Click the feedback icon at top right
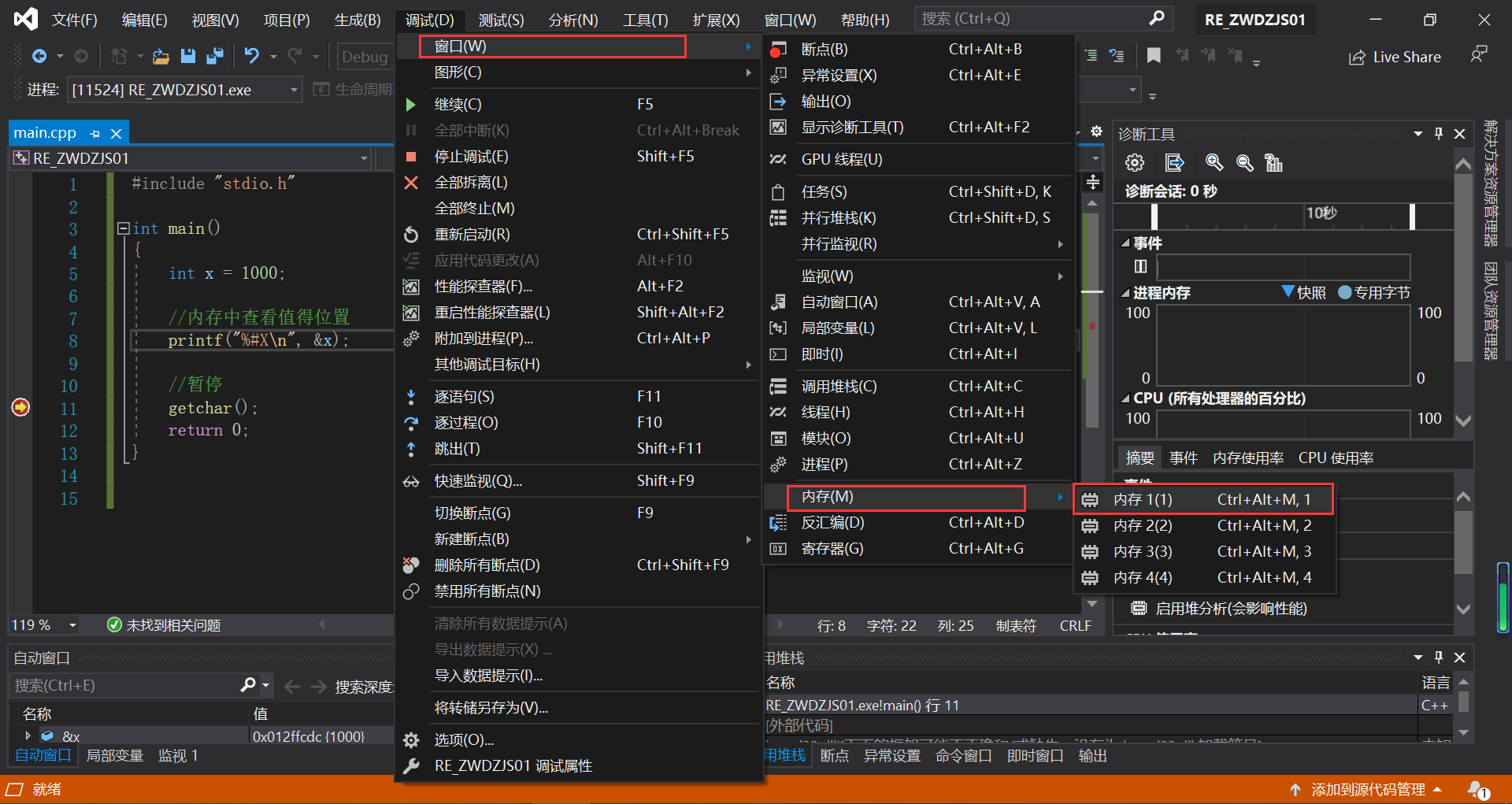This screenshot has width=1512, height=804. point(1479,55)
